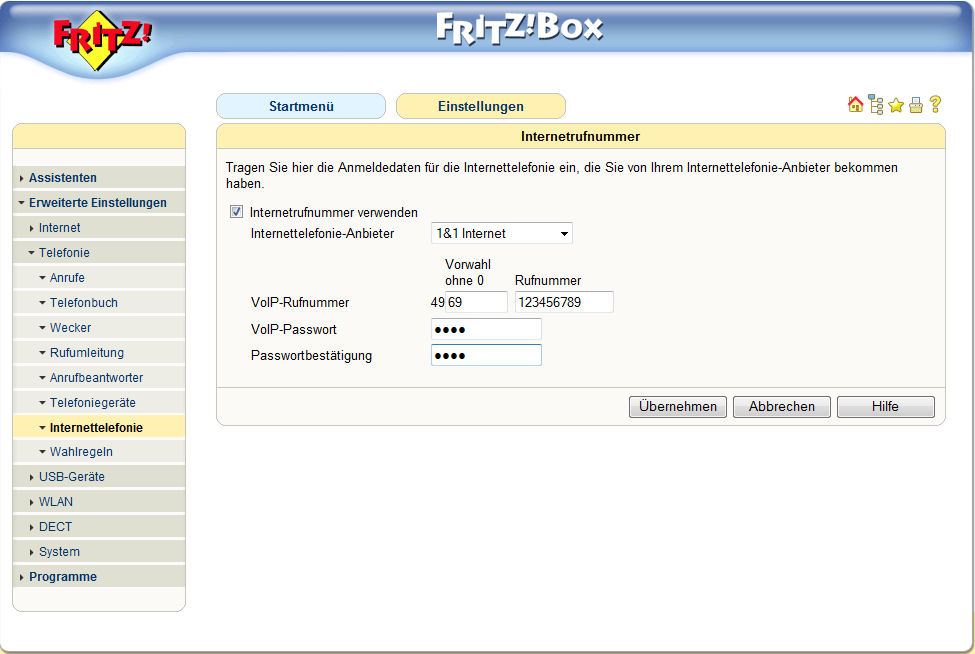Click the printer icon
975x654 pixels.
(915, 106)
